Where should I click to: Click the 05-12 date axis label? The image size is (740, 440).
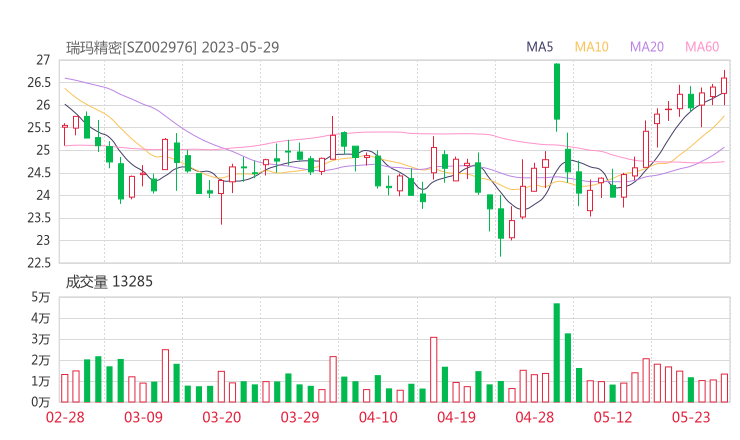(x=613, y=417)
